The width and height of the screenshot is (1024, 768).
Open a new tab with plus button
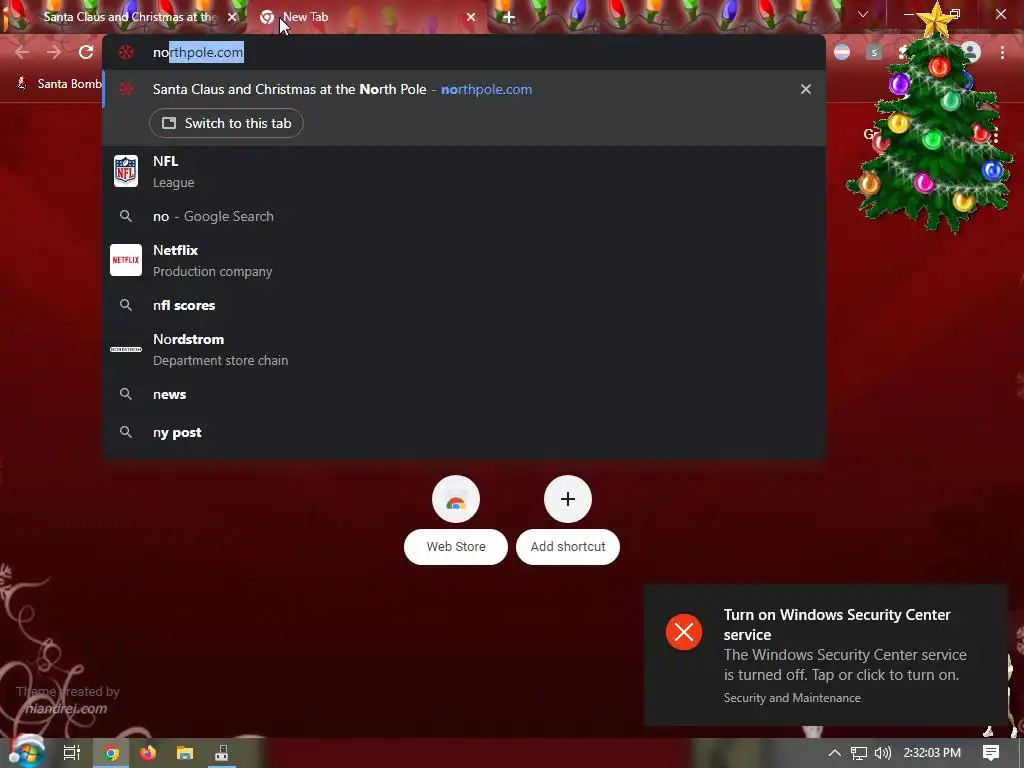point(509,18)
